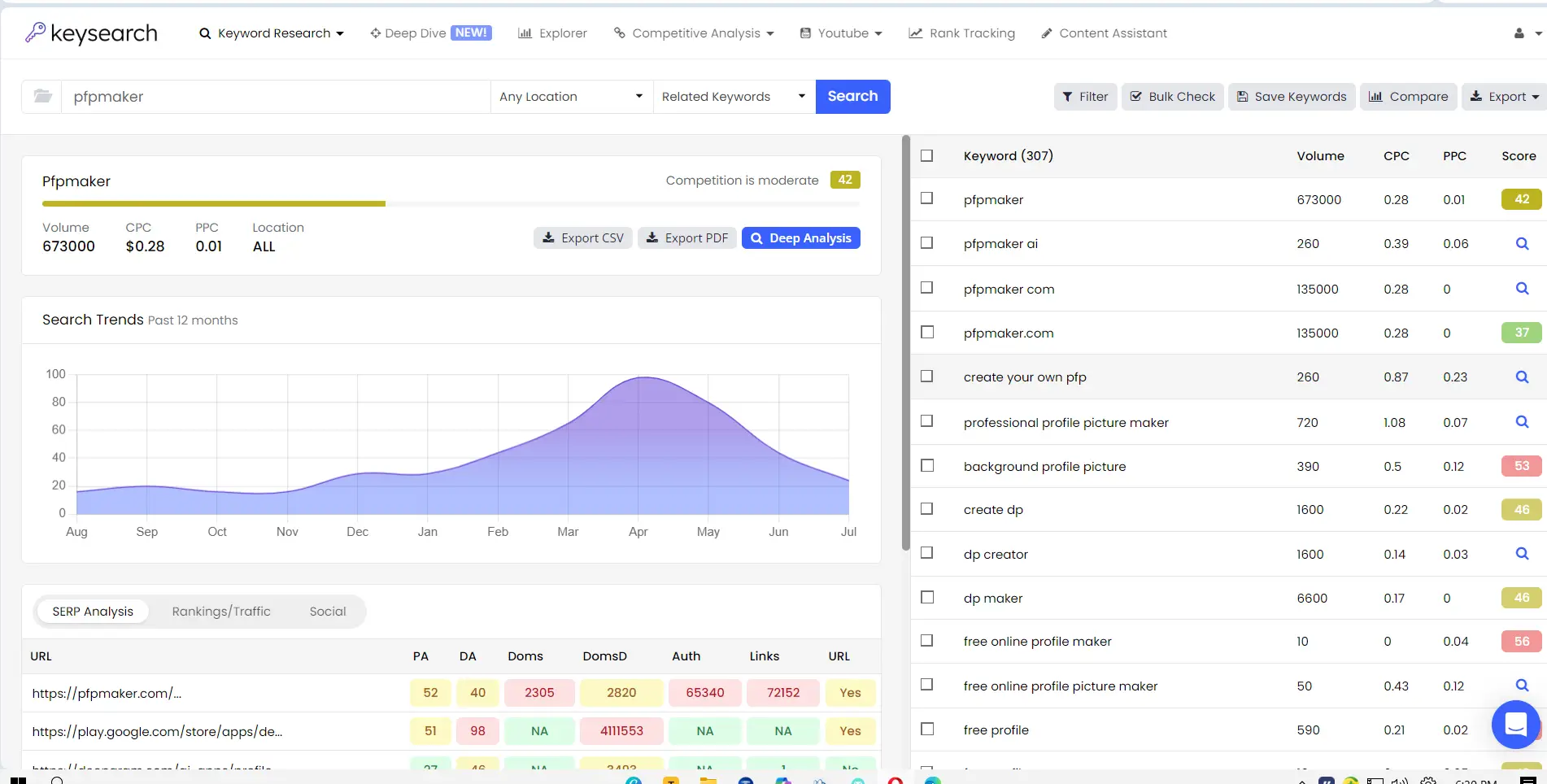This screenshot has height=784, width=1547.
Task: Open Compare keywords tool
Action: (1408, 97)
